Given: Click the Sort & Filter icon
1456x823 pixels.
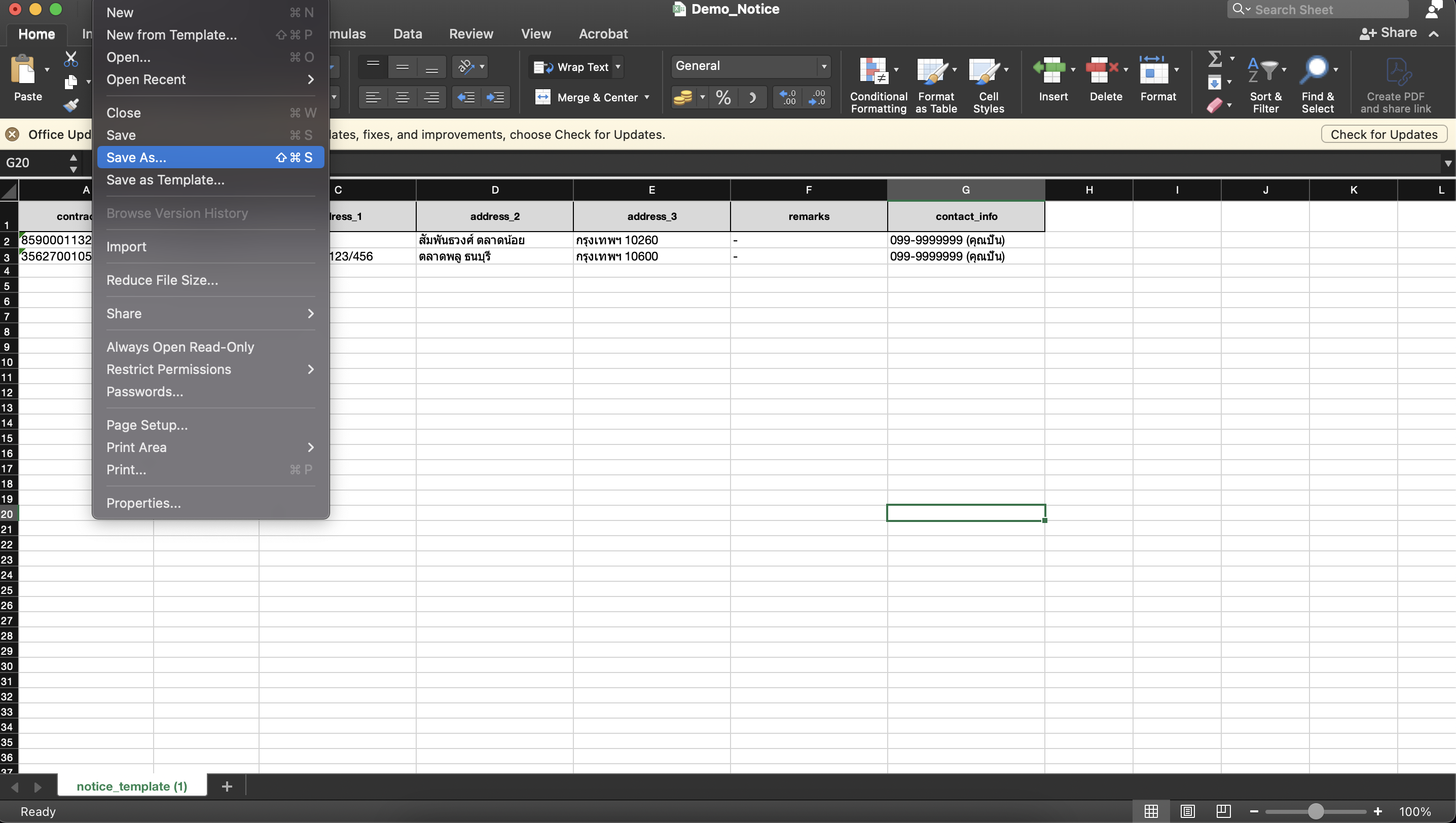Looking at the screenshot, I should pos(1263,70).
